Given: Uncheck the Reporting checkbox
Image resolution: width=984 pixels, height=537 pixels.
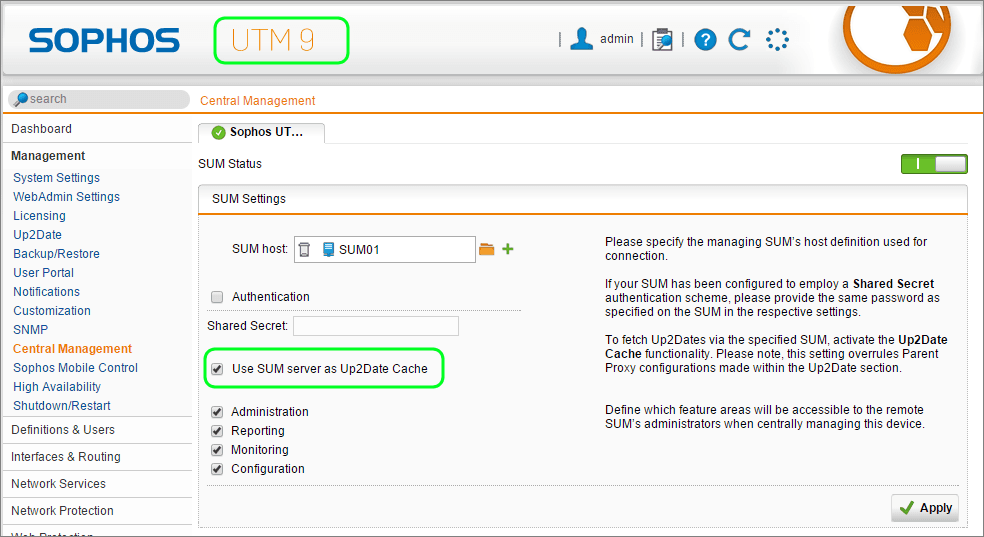Looking at the screenshot, I should tap(217, 431).
